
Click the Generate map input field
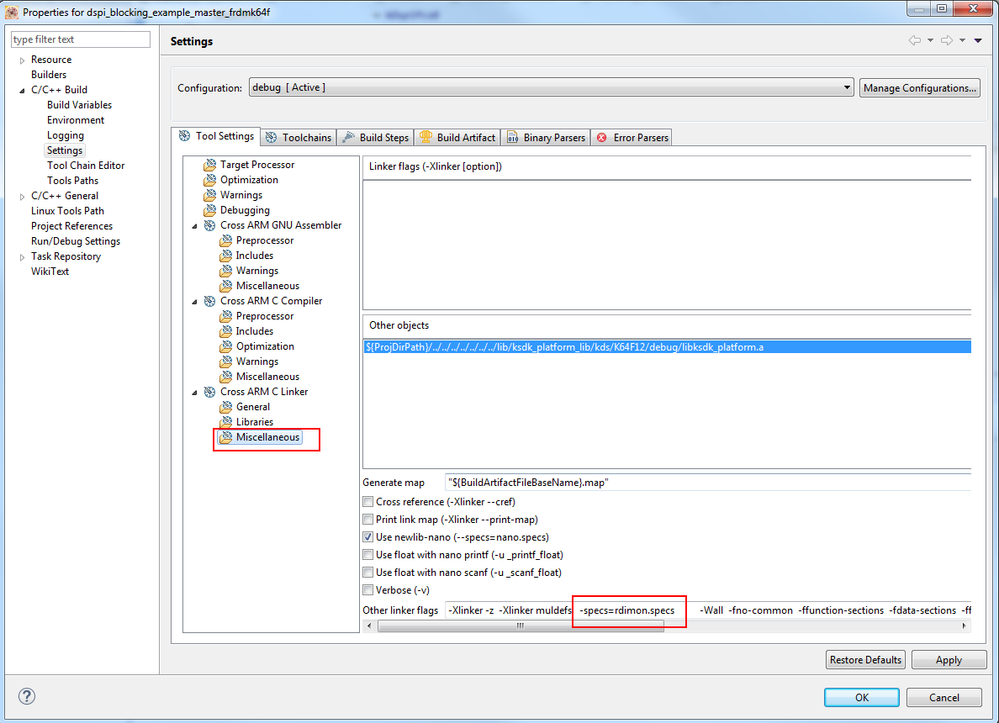point(708,483)
